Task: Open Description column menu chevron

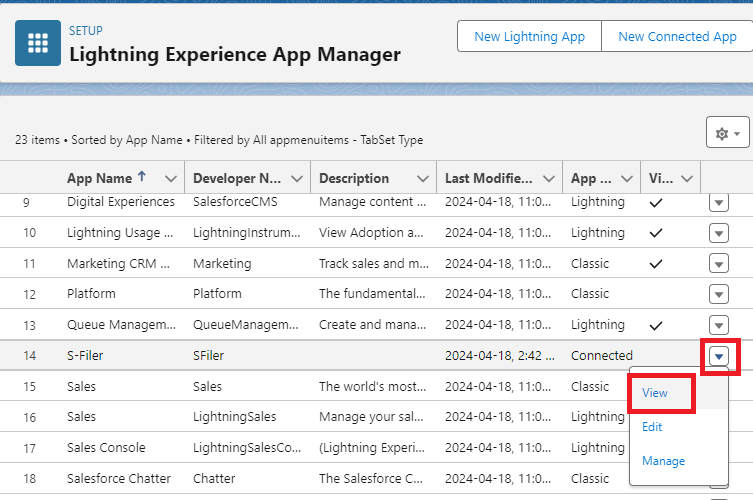Action: point(423,179)
